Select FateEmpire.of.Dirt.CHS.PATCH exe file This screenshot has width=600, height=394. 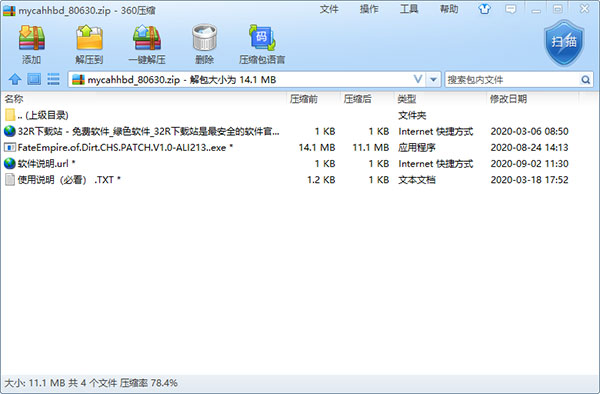point(125,147)
